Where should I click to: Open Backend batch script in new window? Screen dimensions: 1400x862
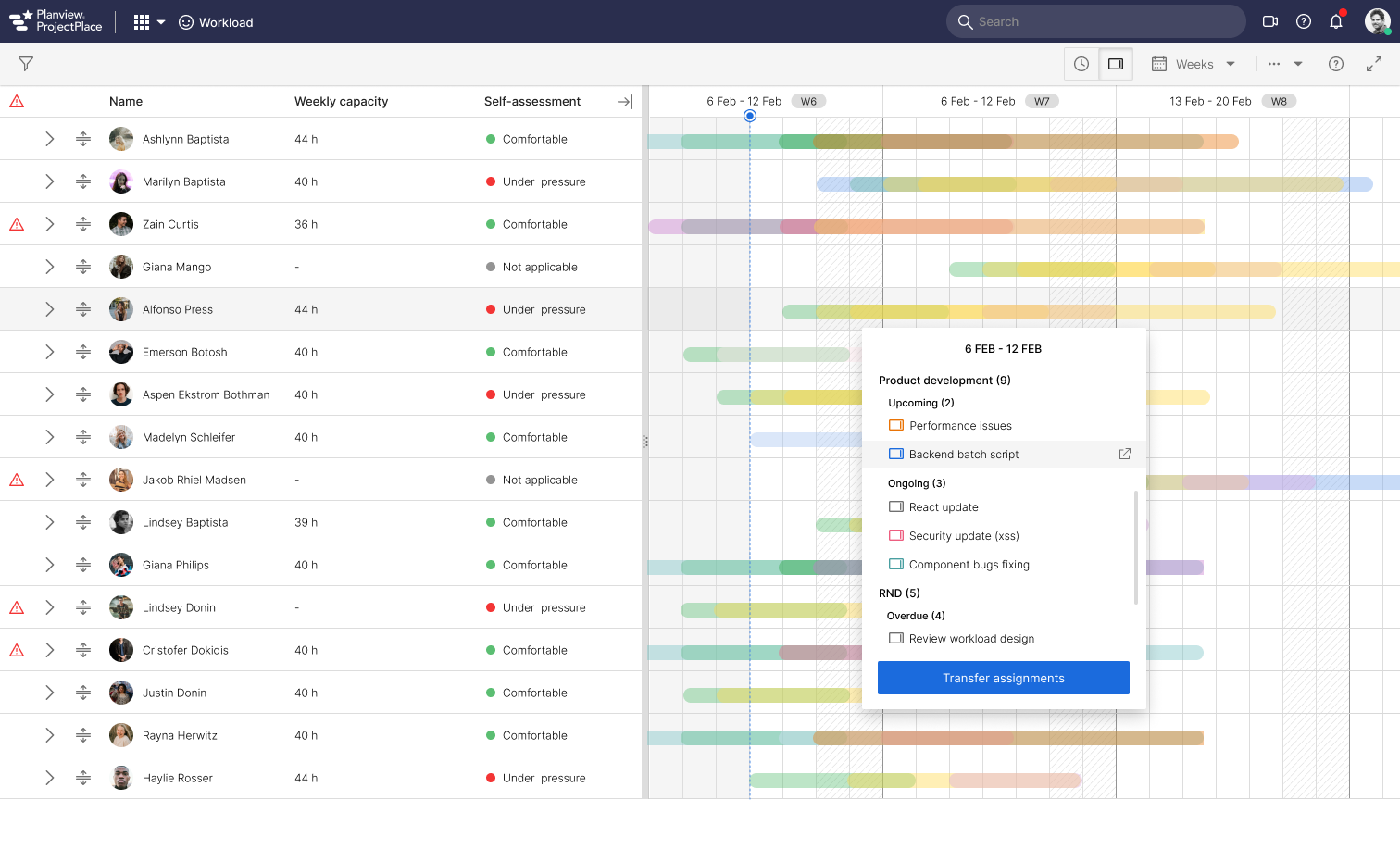click(1125, 454)
